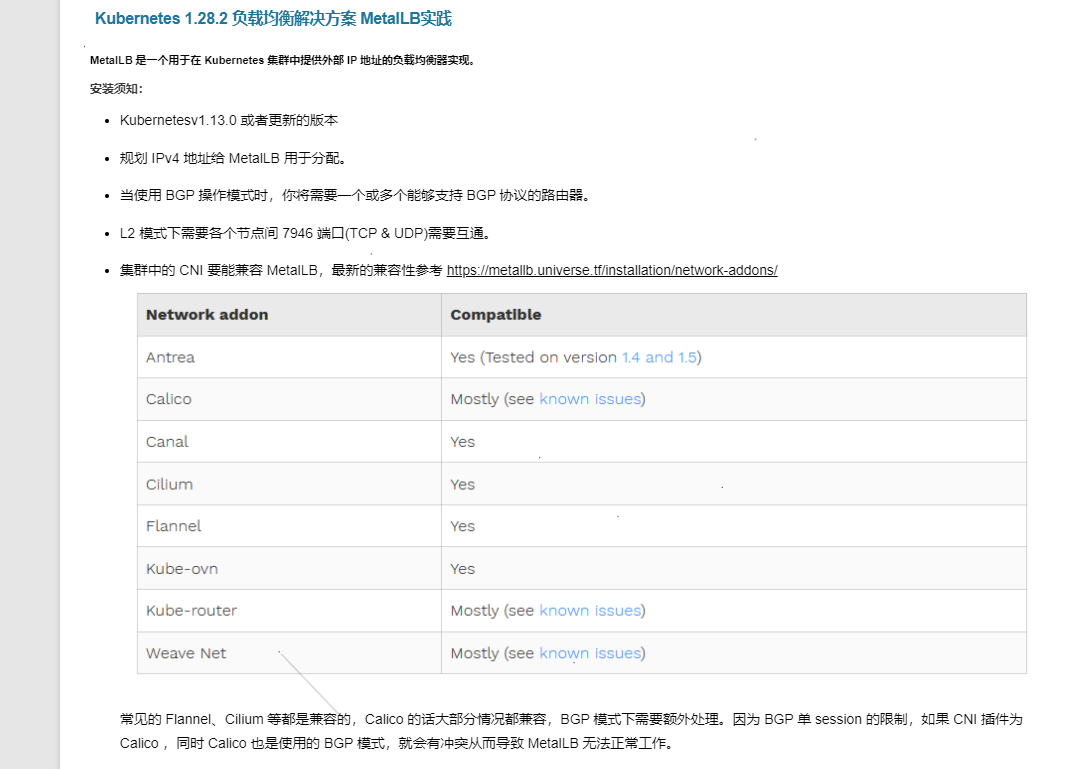1078x769 pixels.
Task: Click the 'Cilium' table cell
Action: [289, 484]
